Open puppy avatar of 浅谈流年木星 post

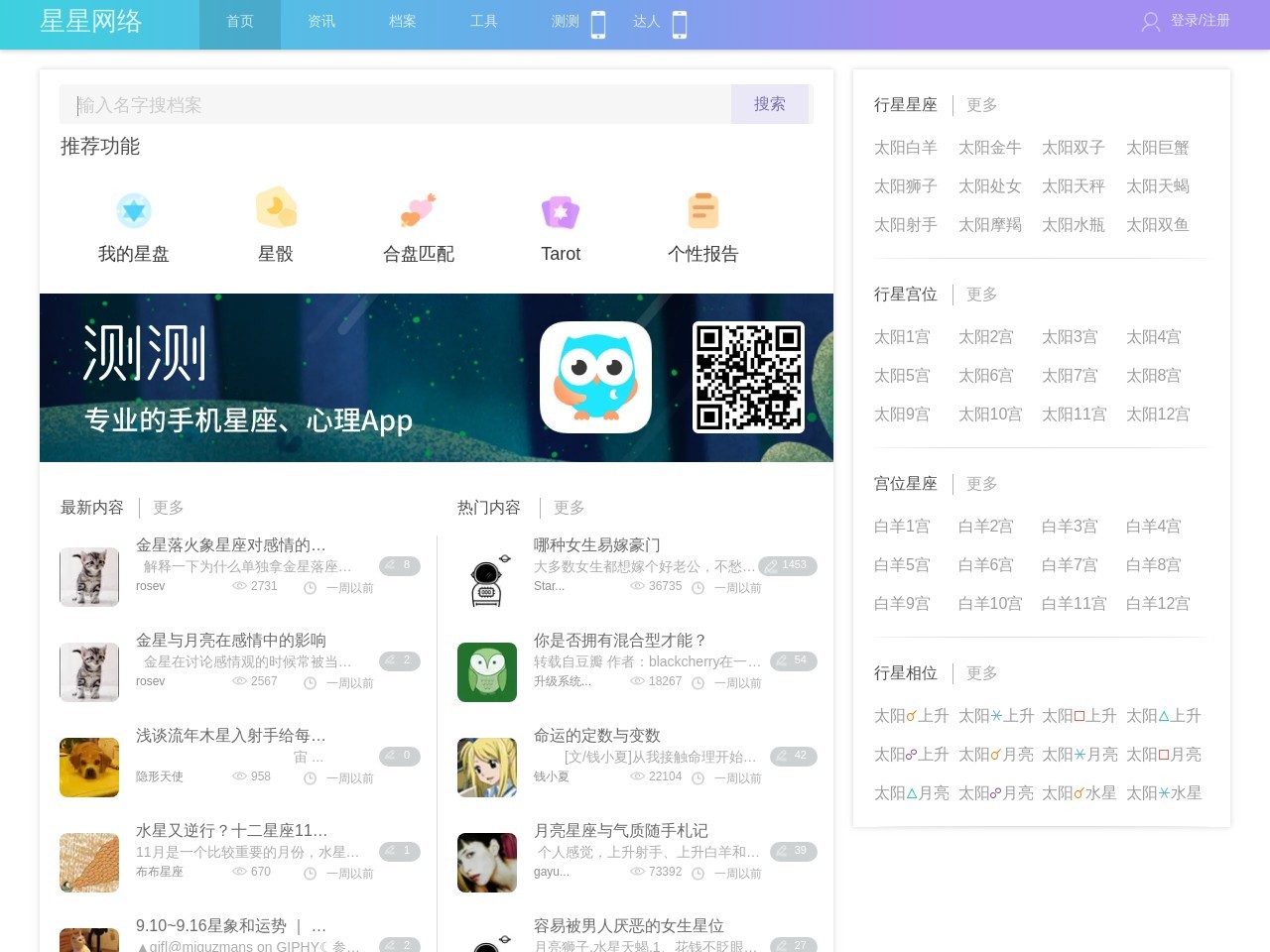(89, 768)
